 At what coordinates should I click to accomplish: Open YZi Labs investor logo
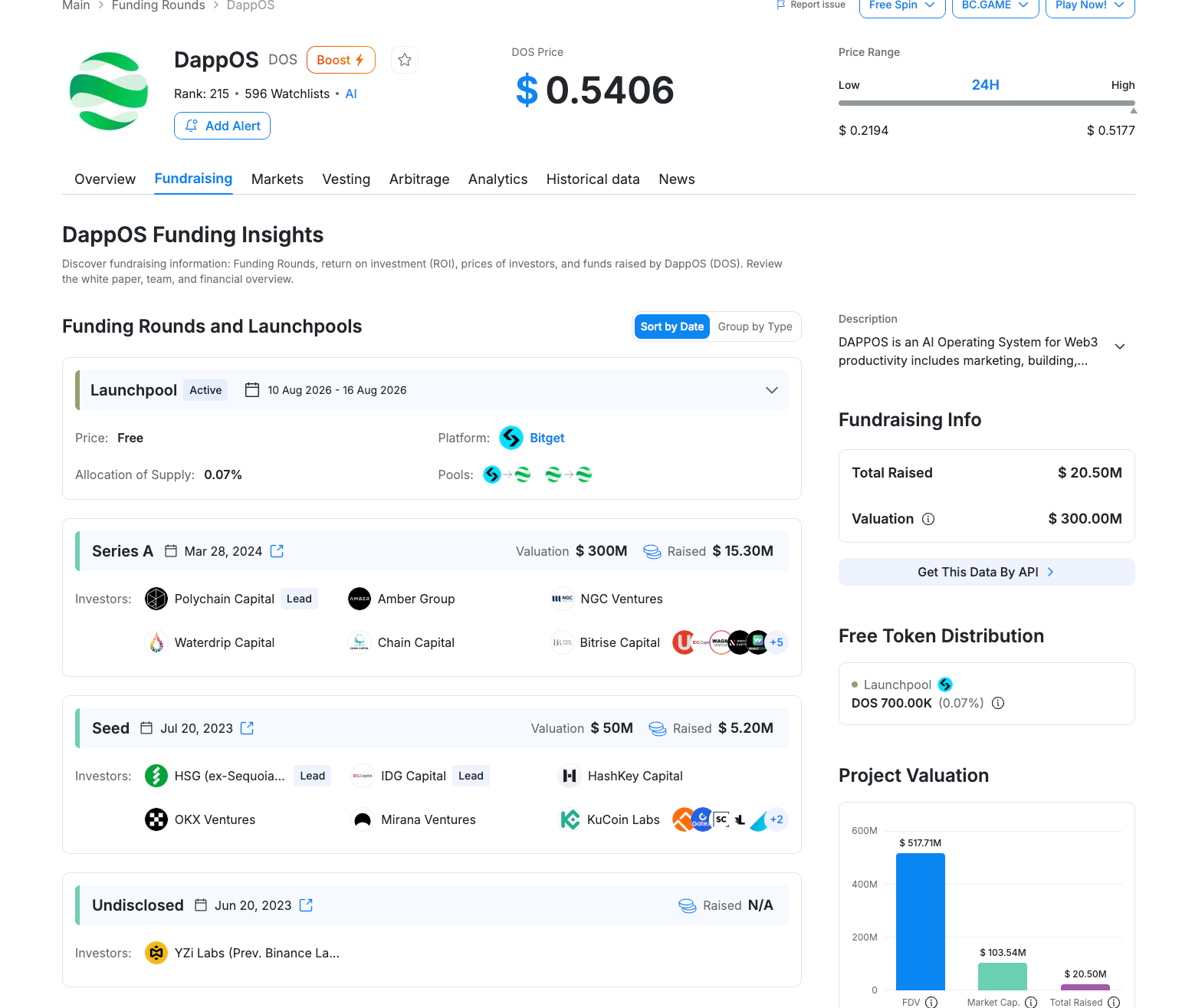[156, 953]
